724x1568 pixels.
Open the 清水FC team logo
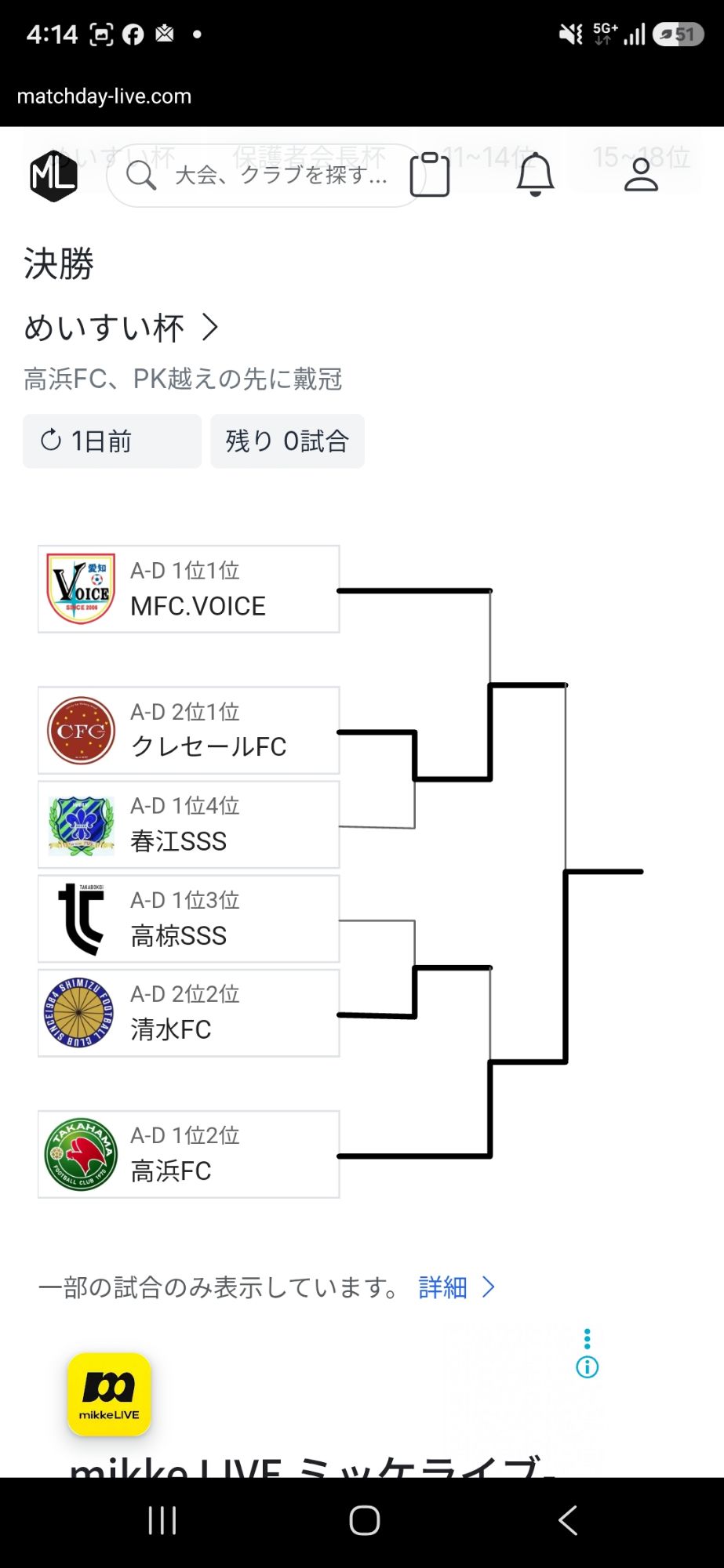(79, 1013)
